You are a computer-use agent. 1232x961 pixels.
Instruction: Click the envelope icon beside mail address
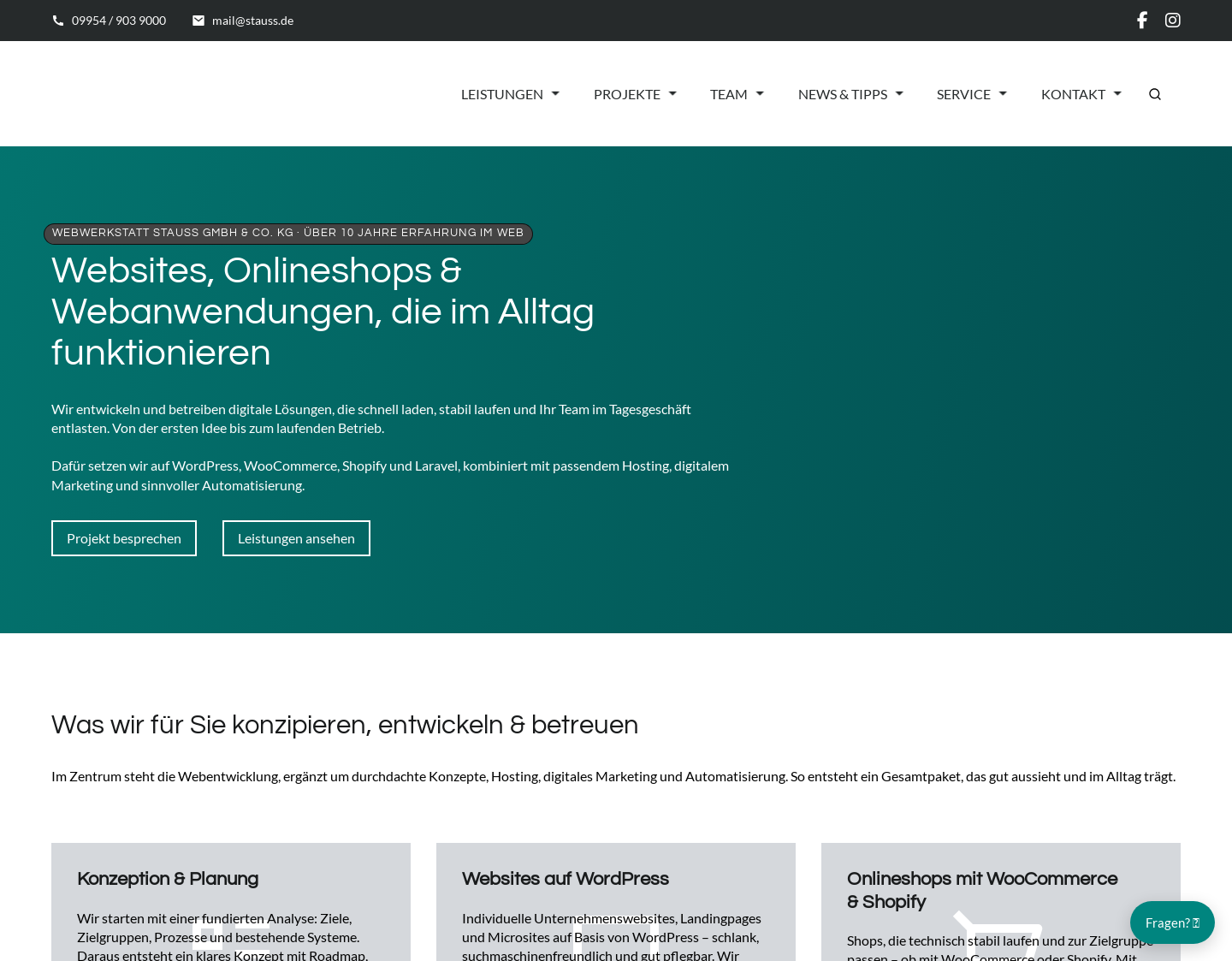click(198, 21)
